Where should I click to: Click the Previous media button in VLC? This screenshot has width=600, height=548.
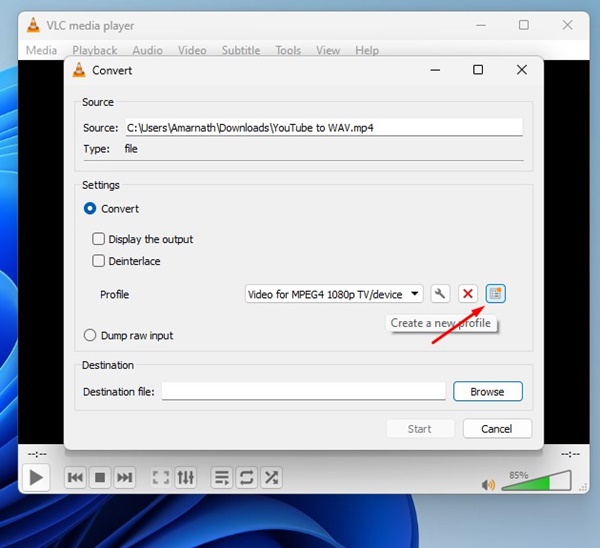pos(75,477)
